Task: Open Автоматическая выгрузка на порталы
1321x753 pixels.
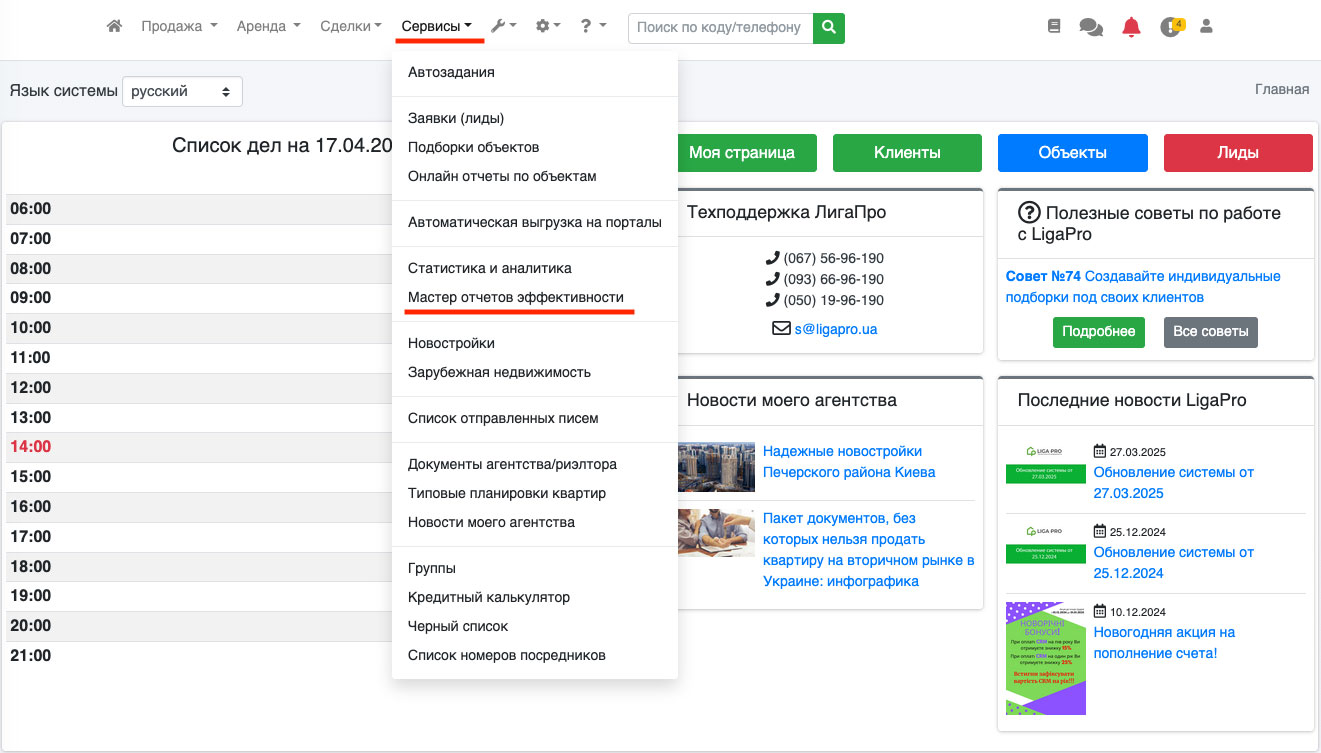Action: (x=534, y=222)
